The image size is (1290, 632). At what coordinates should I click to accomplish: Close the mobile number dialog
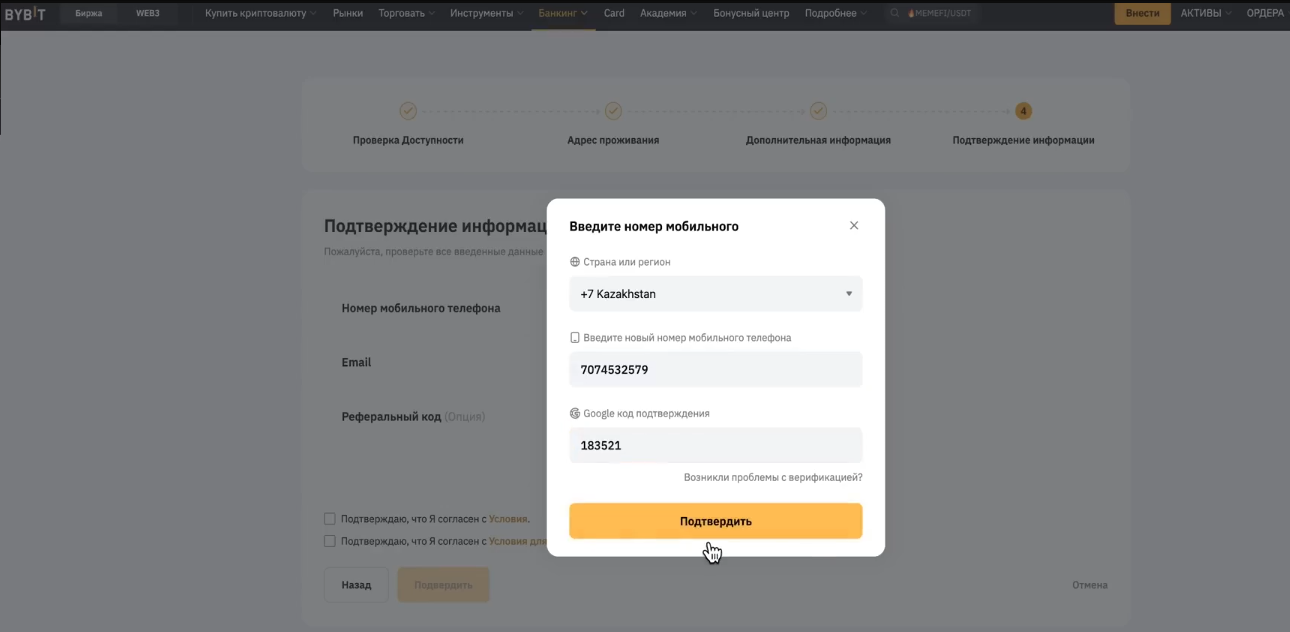point(854,226)
